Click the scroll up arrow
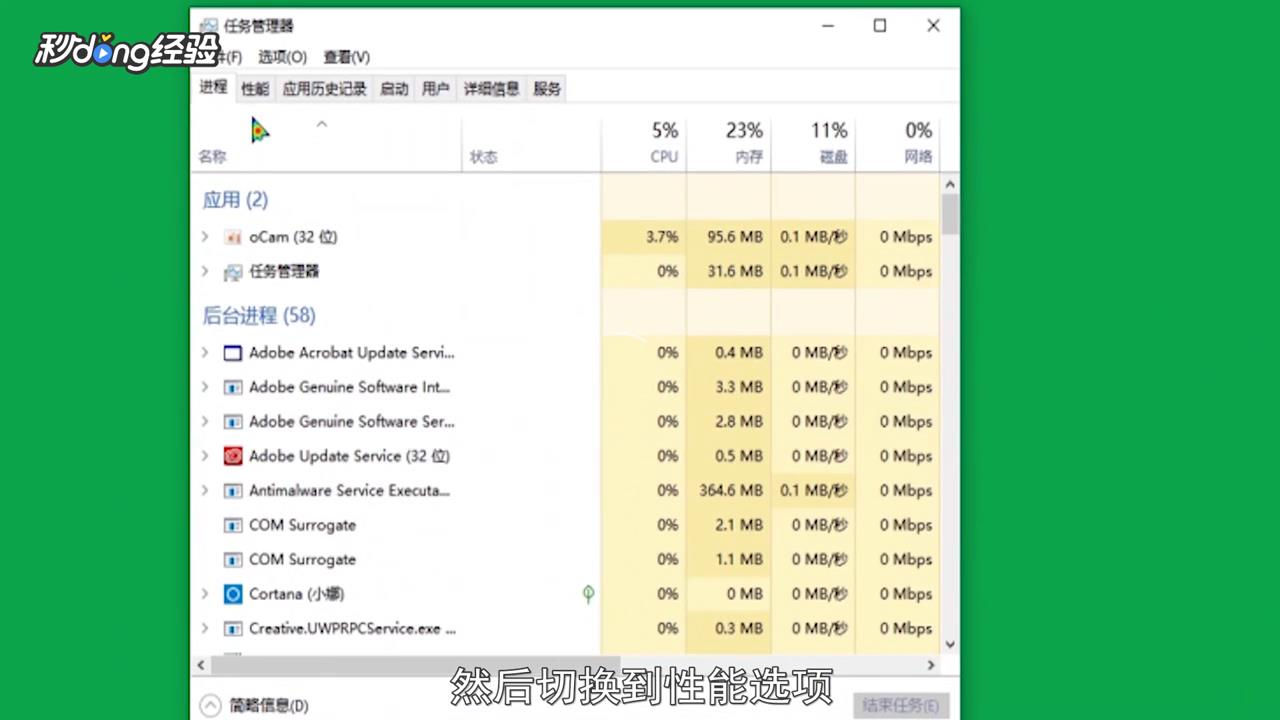 [x=950, y=185]
